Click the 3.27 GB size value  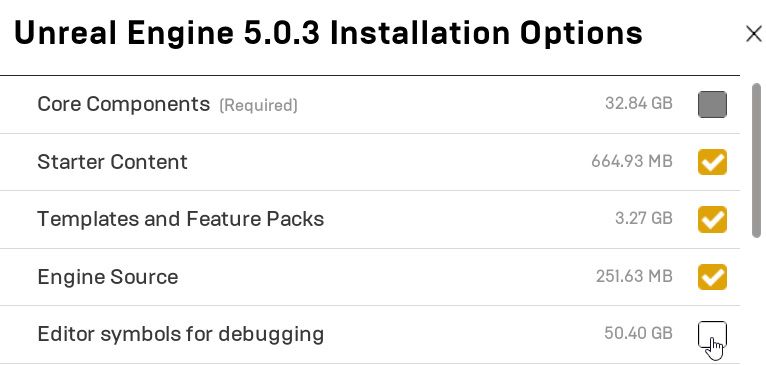644,218
